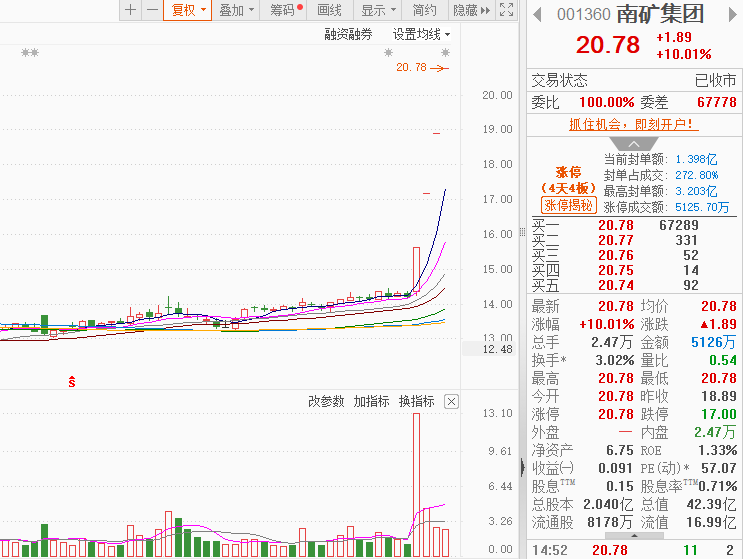Click 涨停成交额 value 5125.70万

pyautogui.click(x=702, y=207)
